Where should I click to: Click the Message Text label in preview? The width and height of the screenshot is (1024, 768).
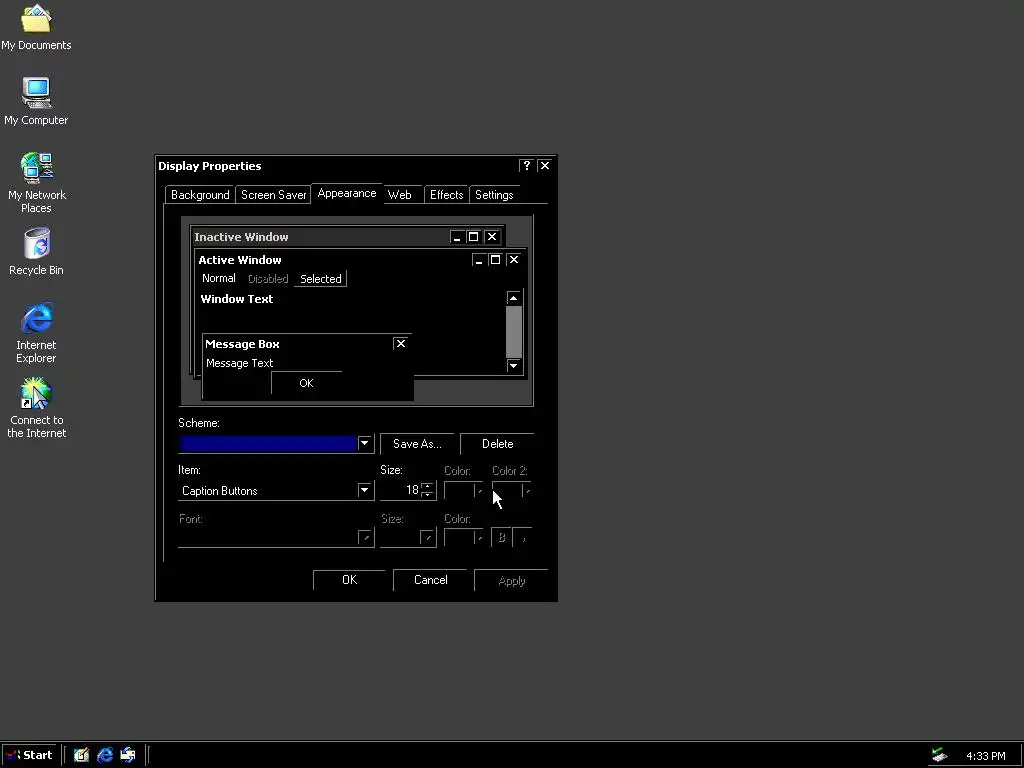(x=240, y=363)
